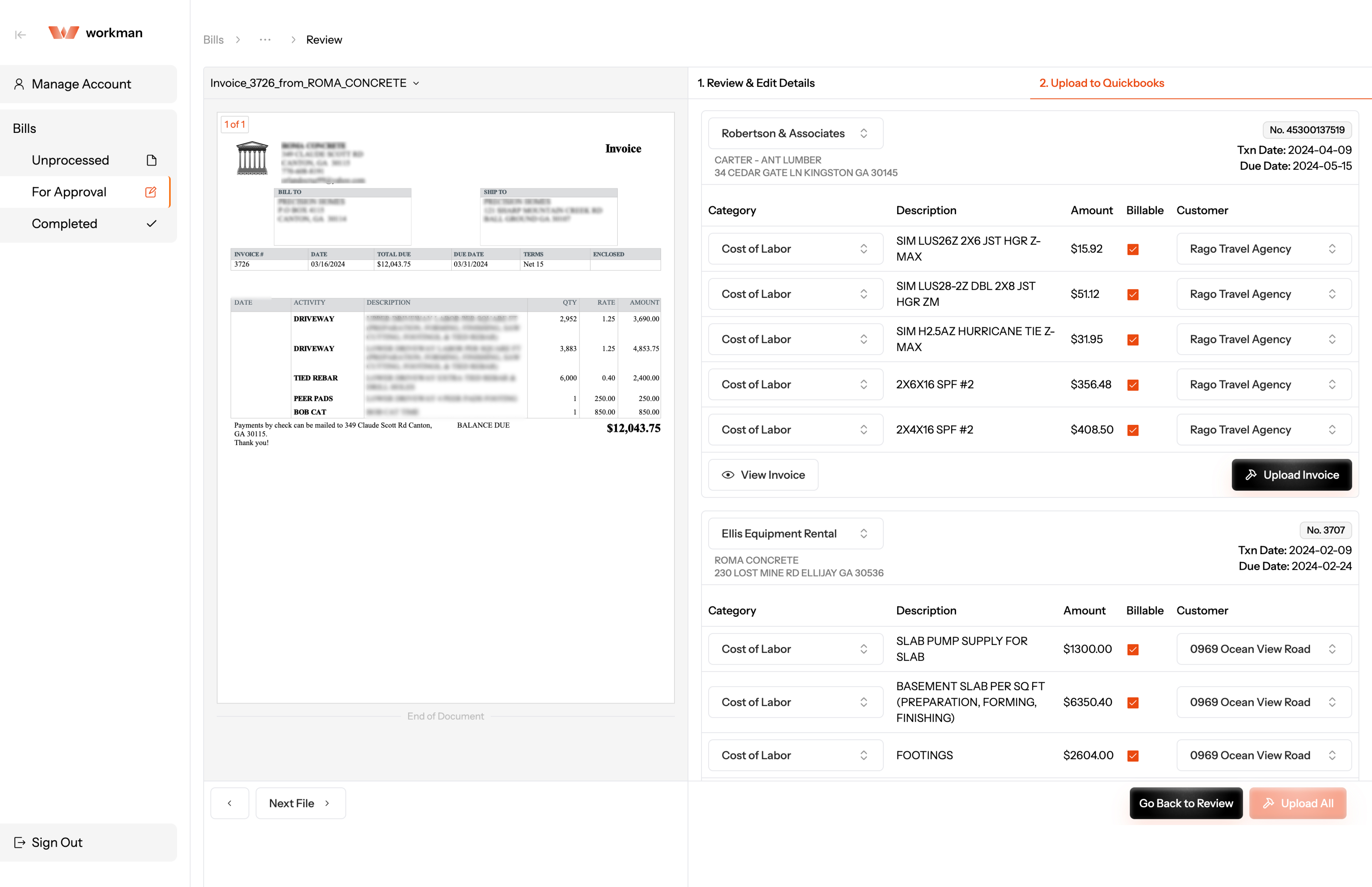Open the Invoice_3726_from_ROMA_CONCRETE file dropdown

pos(315,83)
